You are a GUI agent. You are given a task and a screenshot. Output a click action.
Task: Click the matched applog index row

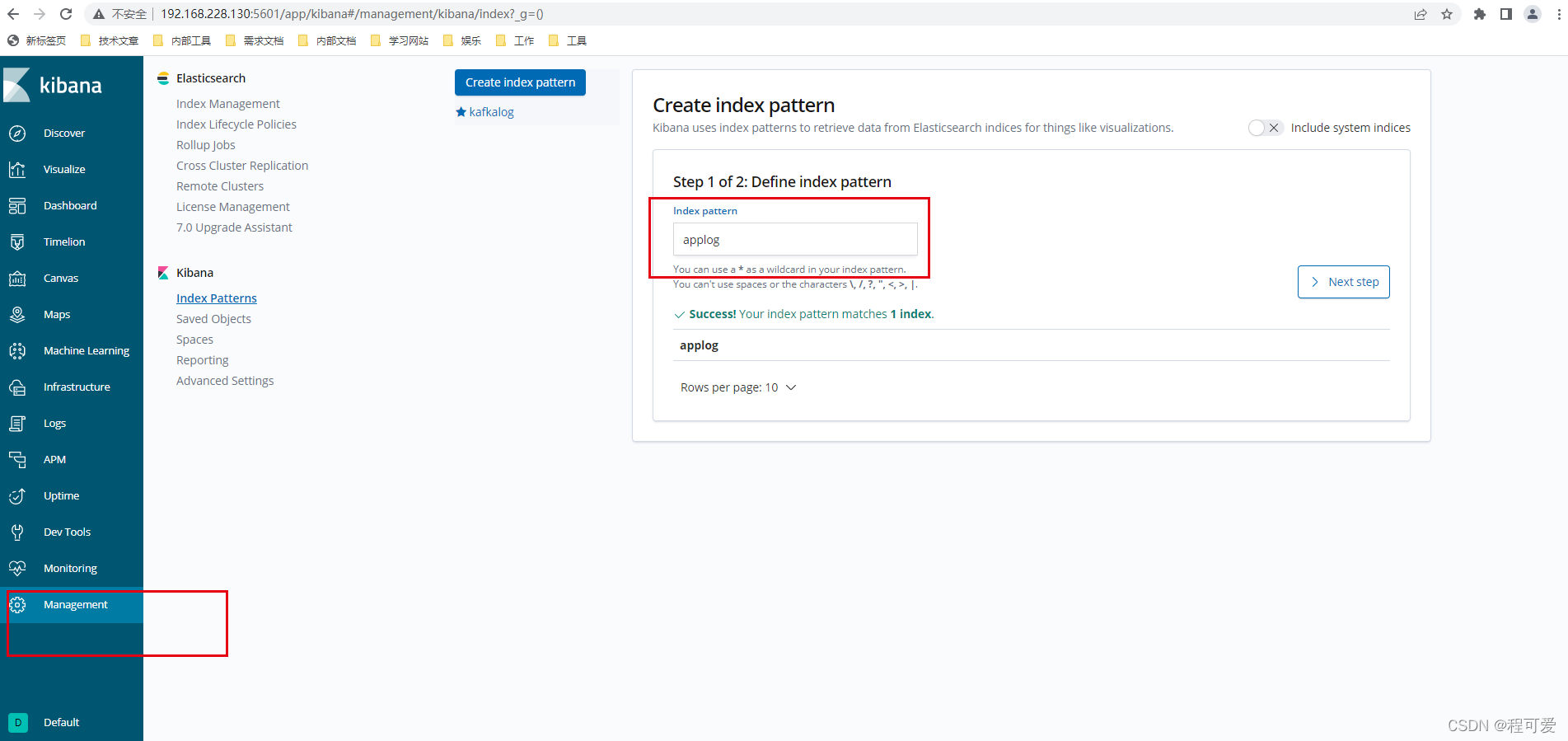coord(1032,345)
